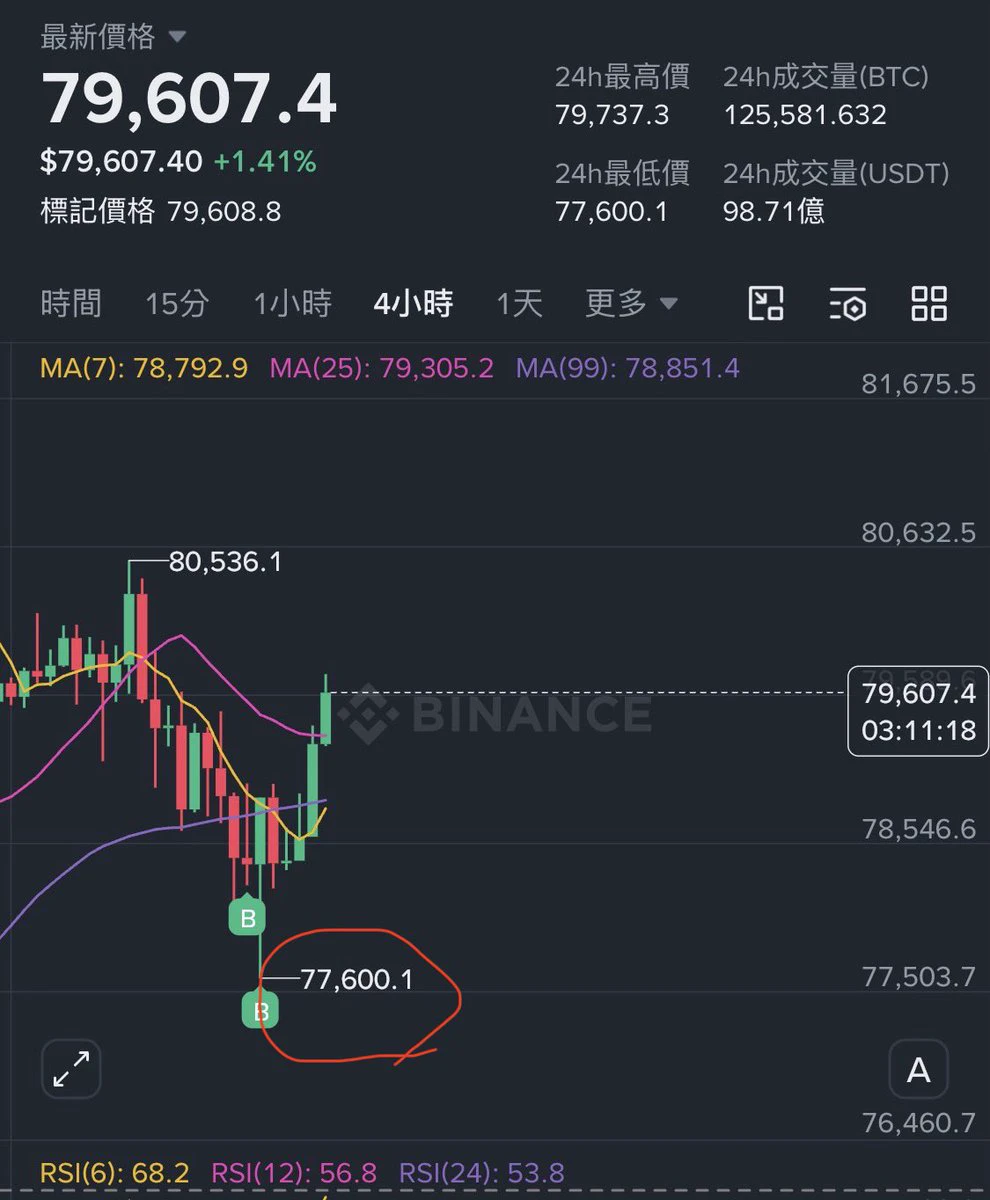Tap the MA(7) indicator label
This screenshot has height=1200, width=990.
coord(144,368)
